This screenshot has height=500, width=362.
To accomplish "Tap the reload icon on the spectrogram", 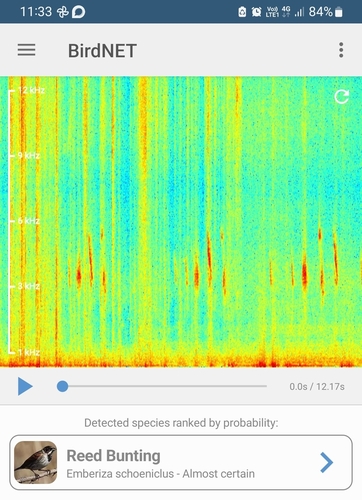I will [342, 97].
